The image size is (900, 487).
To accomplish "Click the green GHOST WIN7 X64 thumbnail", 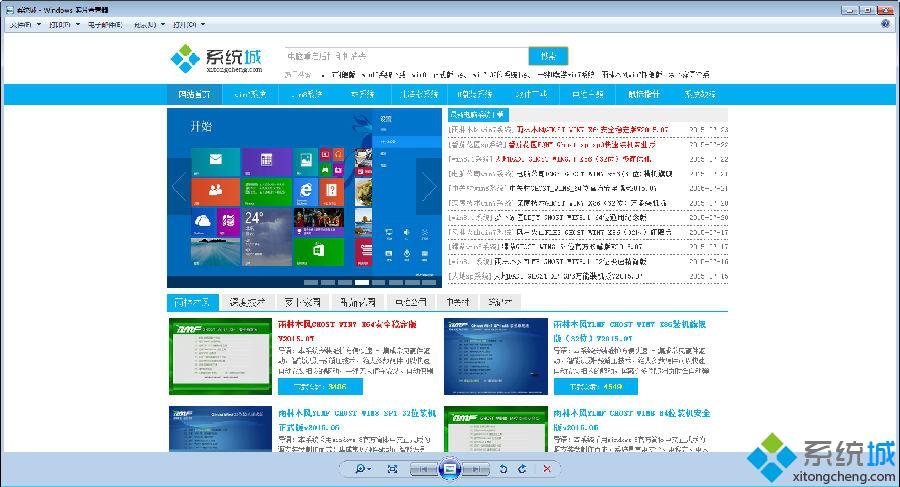I will pos(220,356).
